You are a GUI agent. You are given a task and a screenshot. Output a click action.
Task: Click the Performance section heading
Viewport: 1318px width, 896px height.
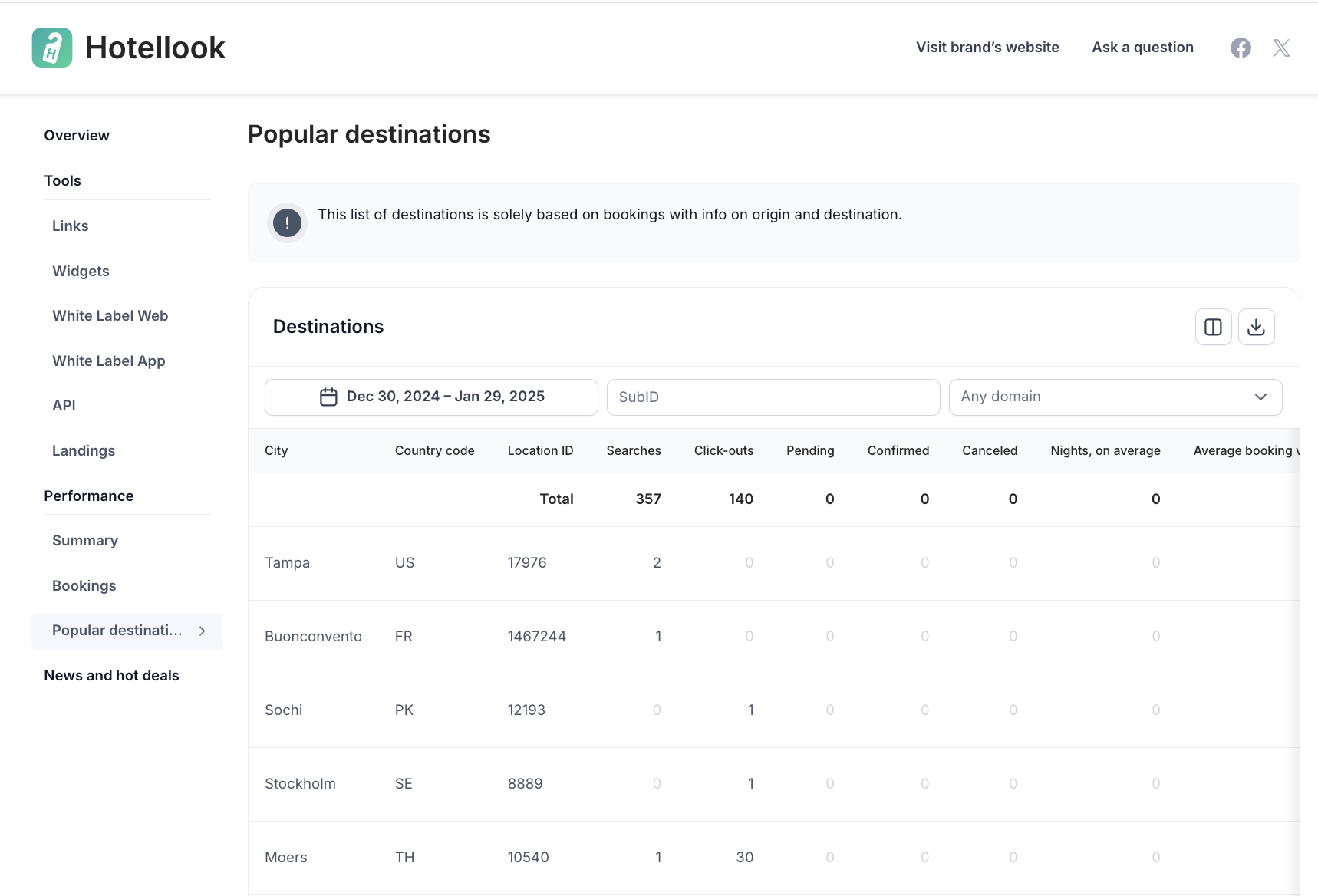coord(88,496)
